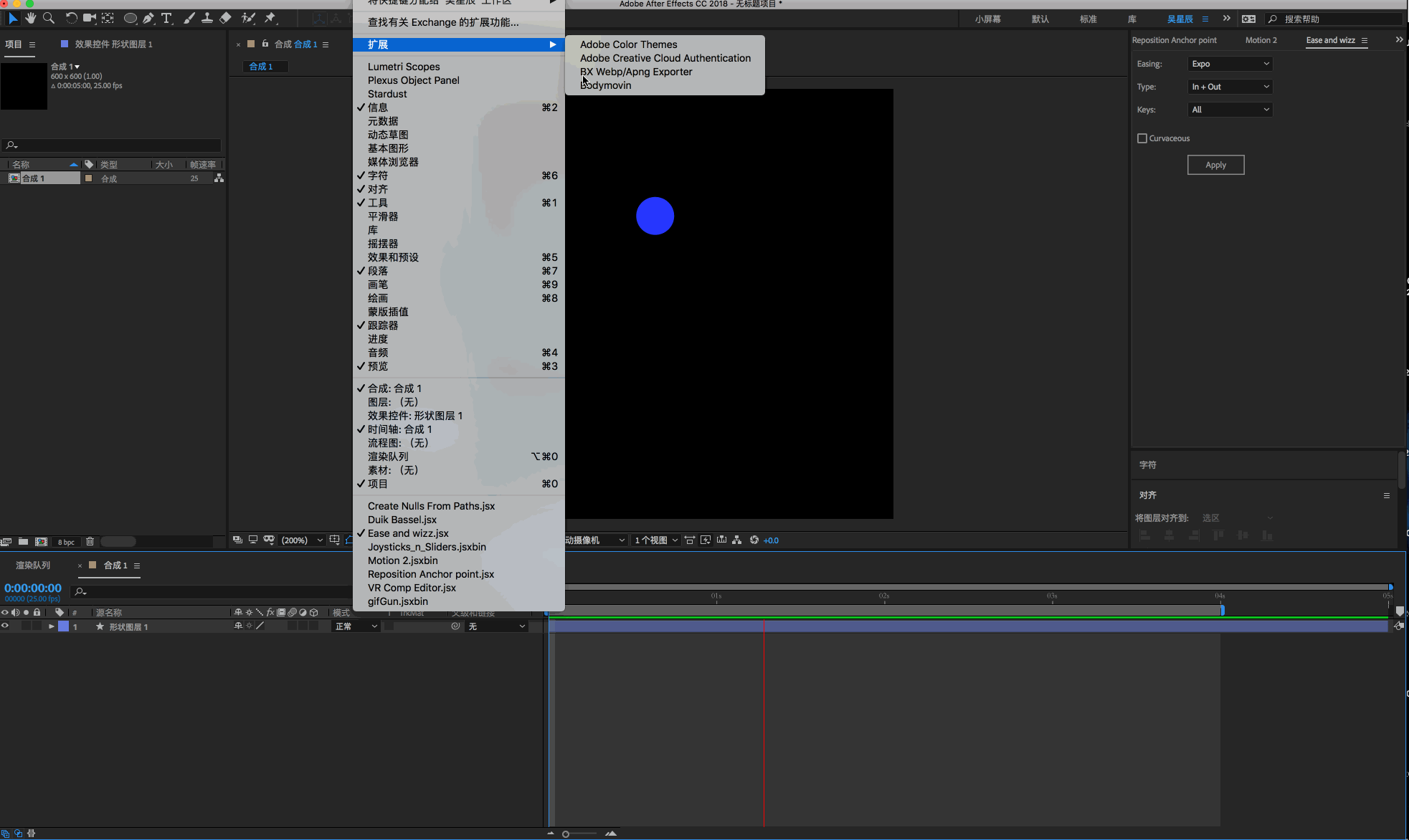1409x840 pixels.
Task: Select the Puppet Pin tool
Action: tap(270, 18)
